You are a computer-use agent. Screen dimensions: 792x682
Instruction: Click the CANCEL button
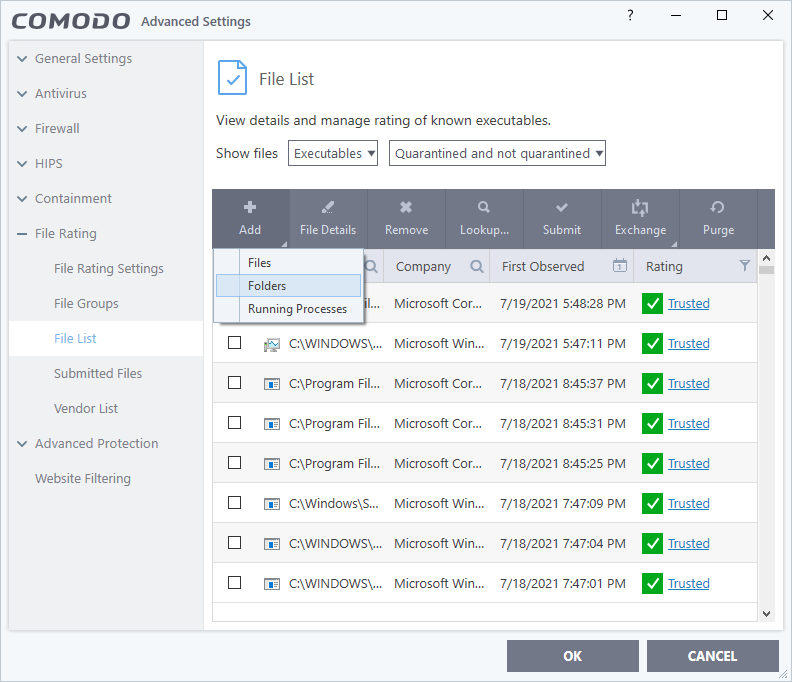coord(712,656)
